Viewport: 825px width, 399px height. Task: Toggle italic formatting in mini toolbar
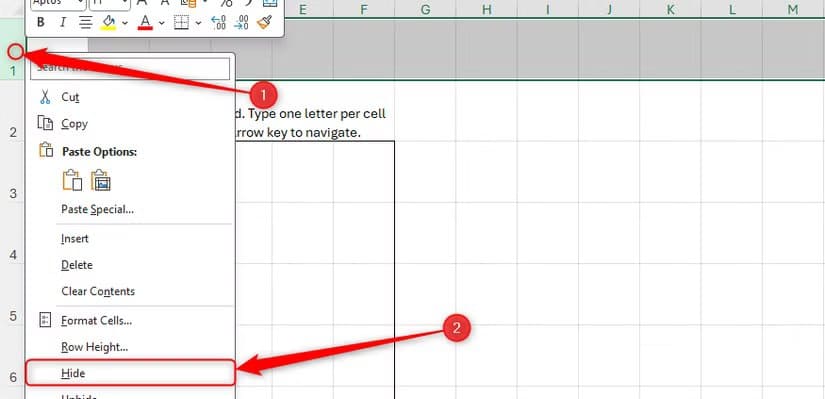point(63,22)
